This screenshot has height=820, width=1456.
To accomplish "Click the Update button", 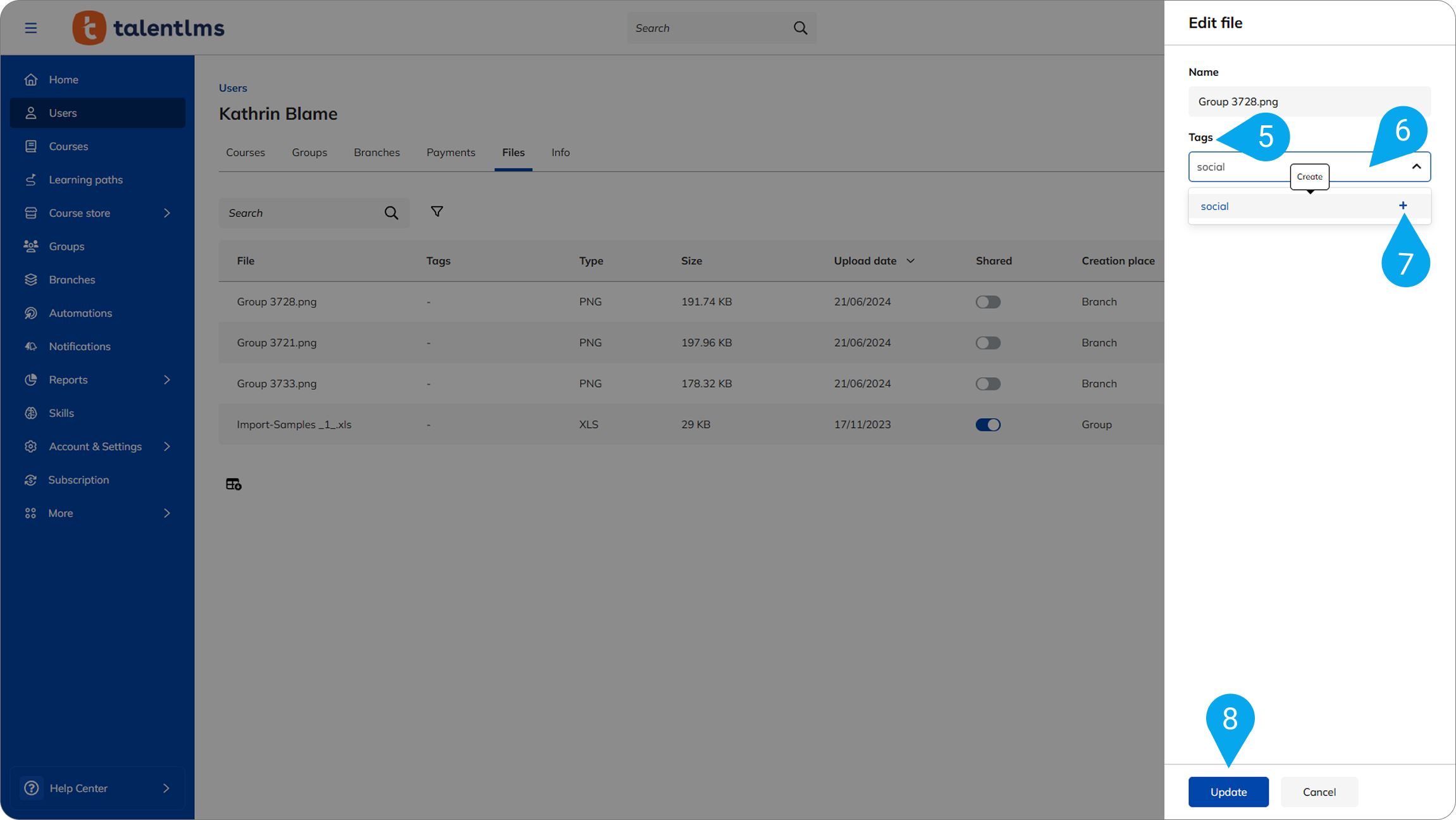I will click(1228, 792).
